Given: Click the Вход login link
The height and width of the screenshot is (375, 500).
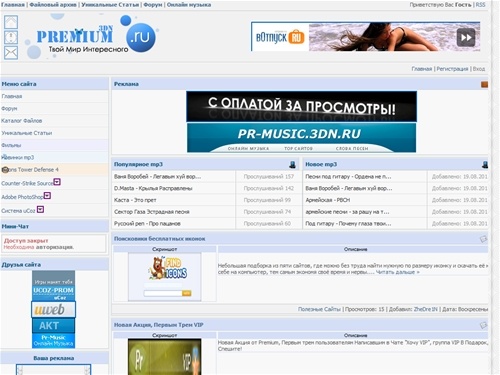Looking at the screenshot, I should 479,69.
